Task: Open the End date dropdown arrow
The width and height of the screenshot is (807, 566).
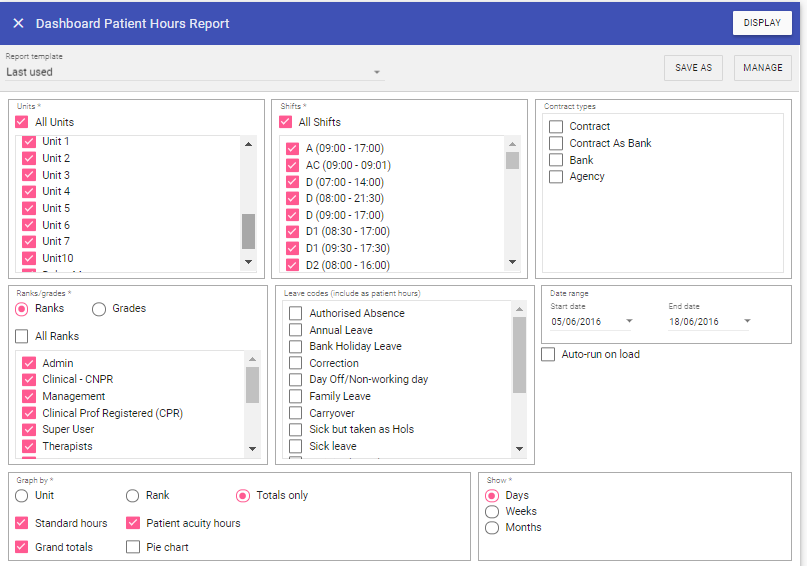Action: coord(747,322)
